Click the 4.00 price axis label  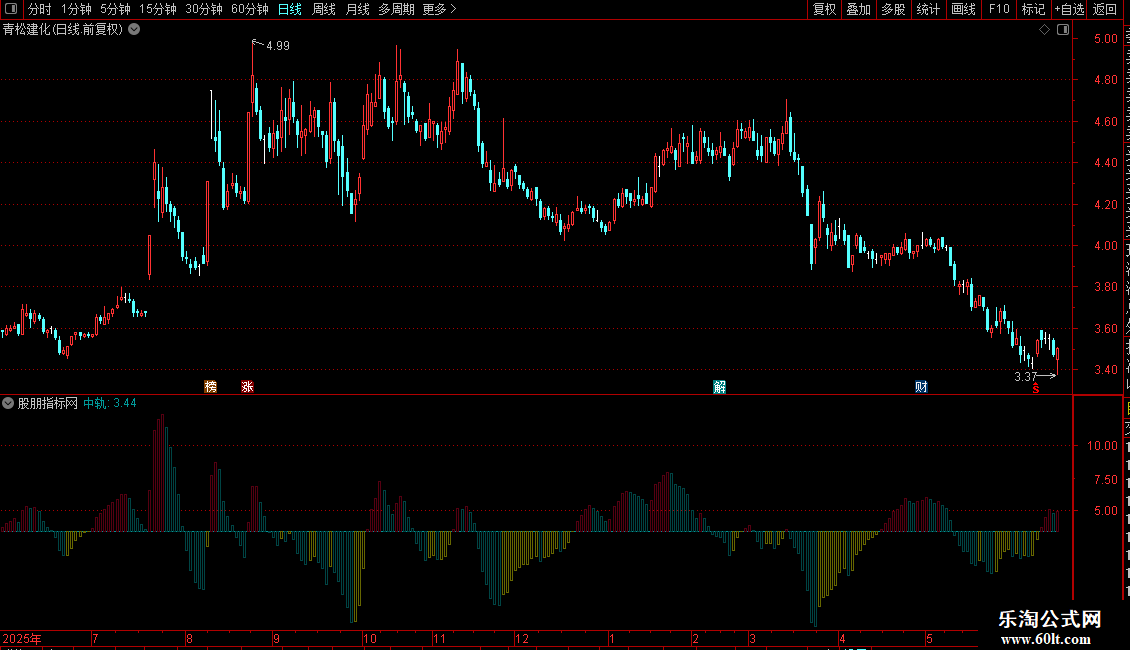(x=1105, y=246)
